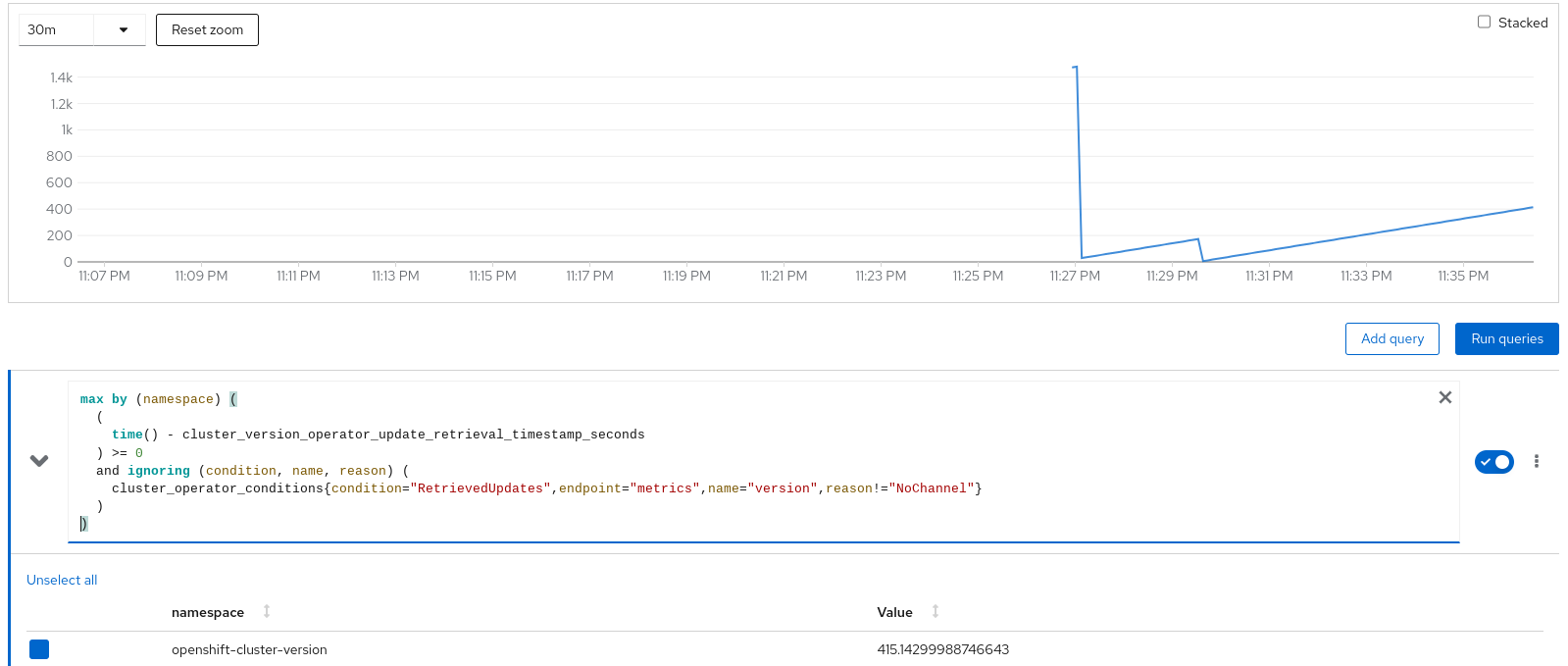Sort by Value column sort icon
The image size is (1568, 666).
[936, 611]
